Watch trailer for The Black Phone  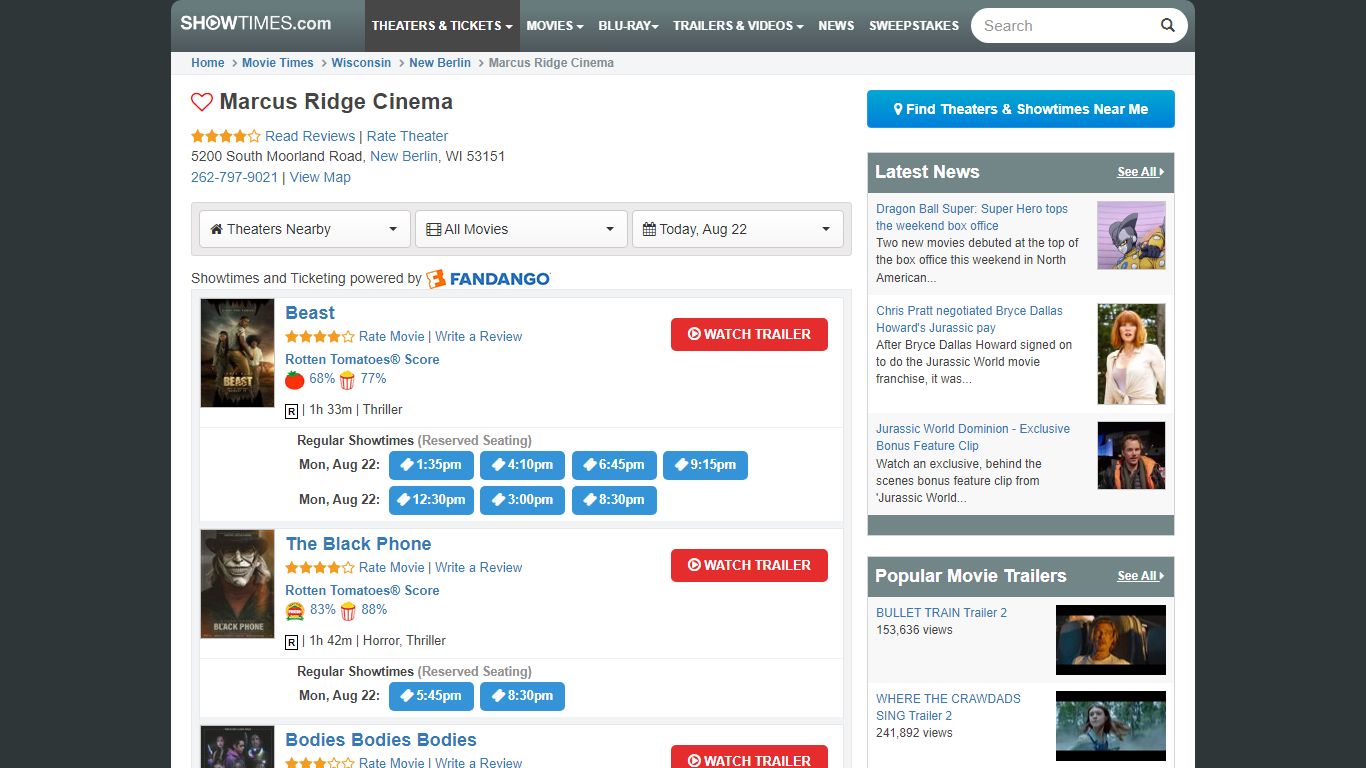coord(749,565)
